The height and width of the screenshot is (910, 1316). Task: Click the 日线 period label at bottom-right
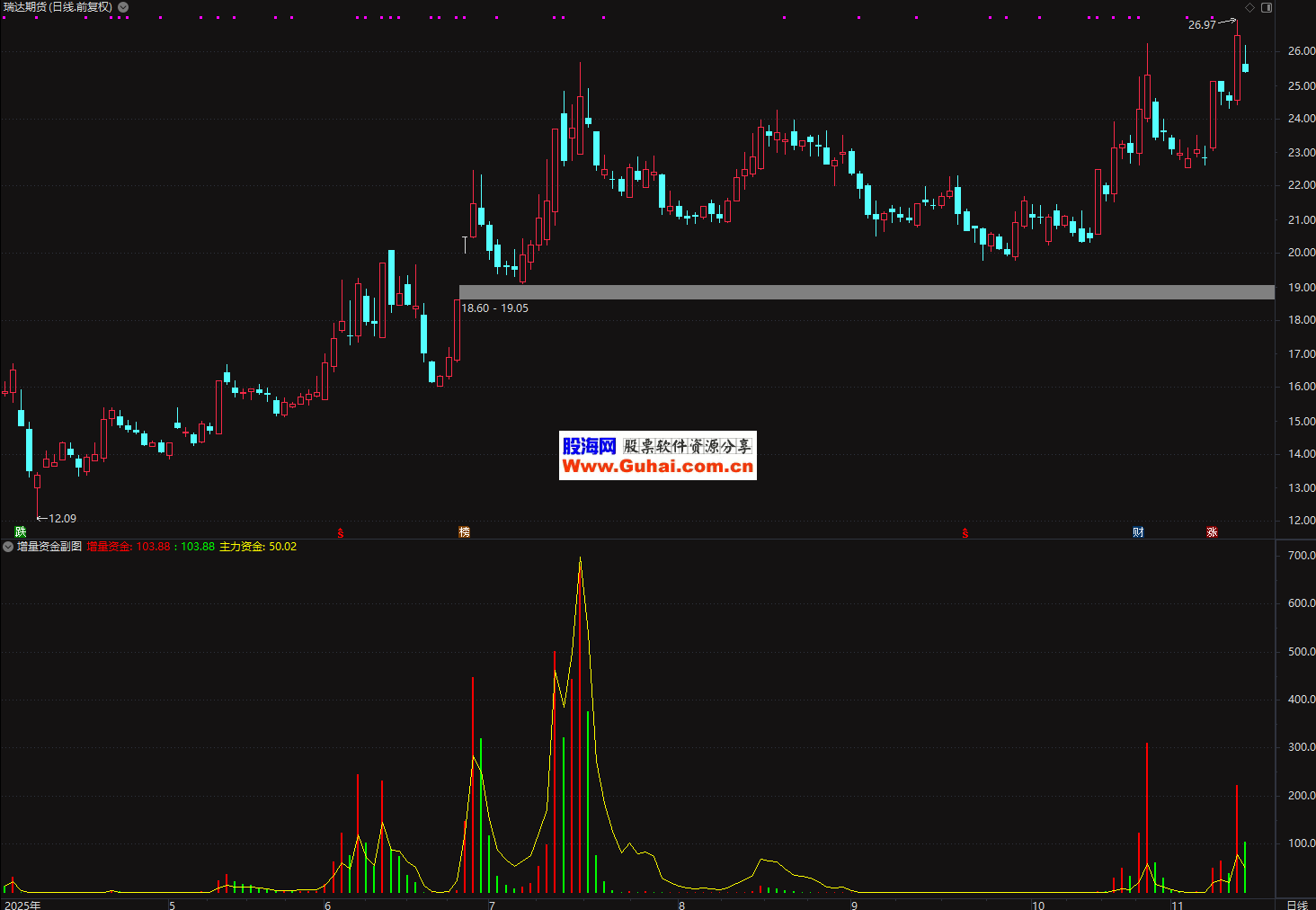tap(1296, 905)
